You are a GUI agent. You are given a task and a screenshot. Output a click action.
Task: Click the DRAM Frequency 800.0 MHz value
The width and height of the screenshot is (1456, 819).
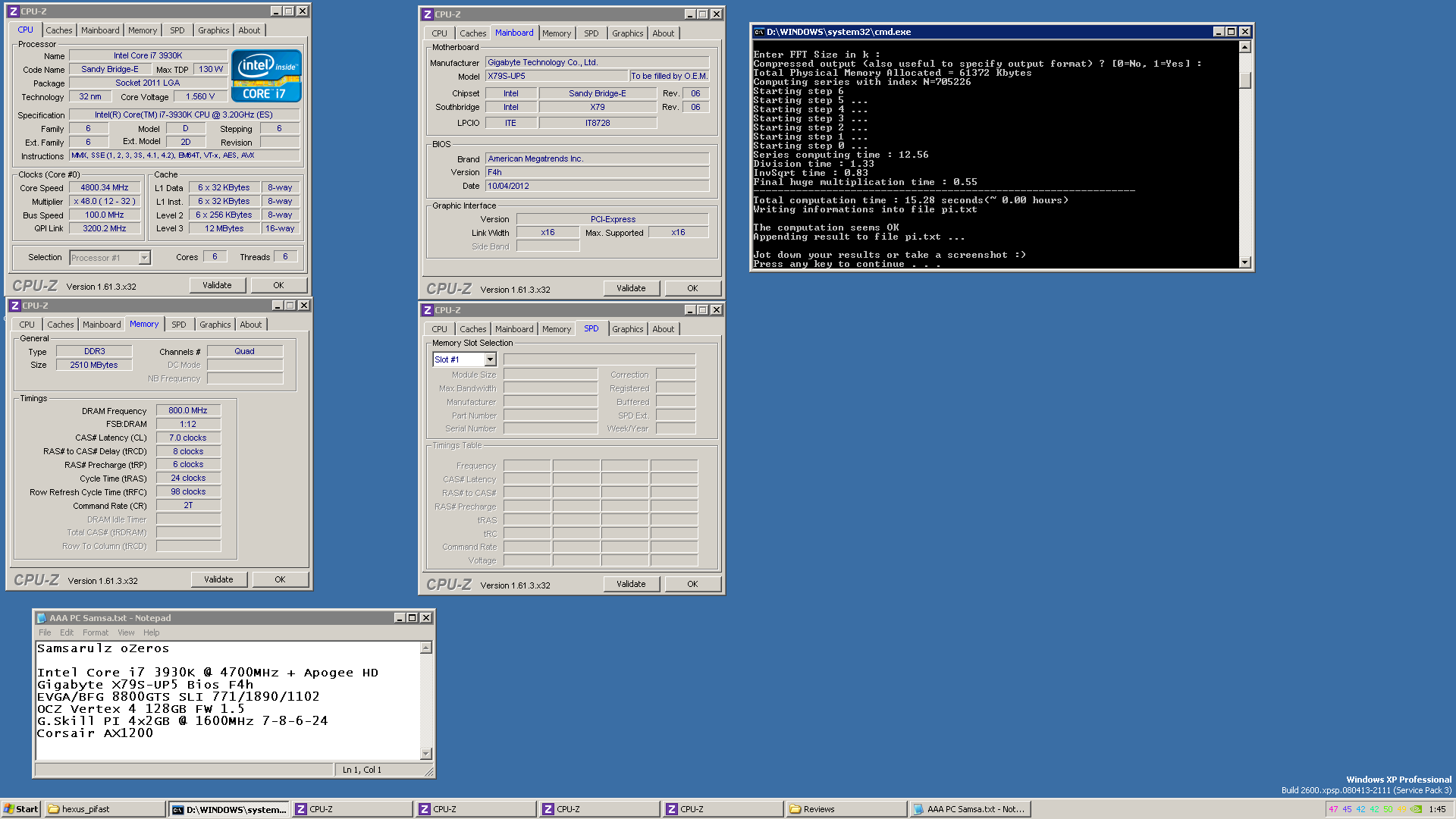coord(188,410)
